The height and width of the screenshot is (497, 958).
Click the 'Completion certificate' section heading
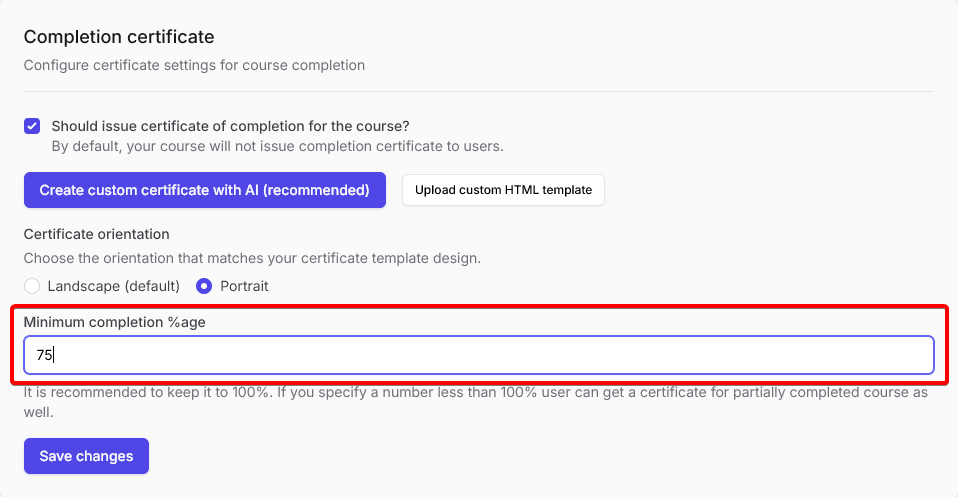point(119,37)
